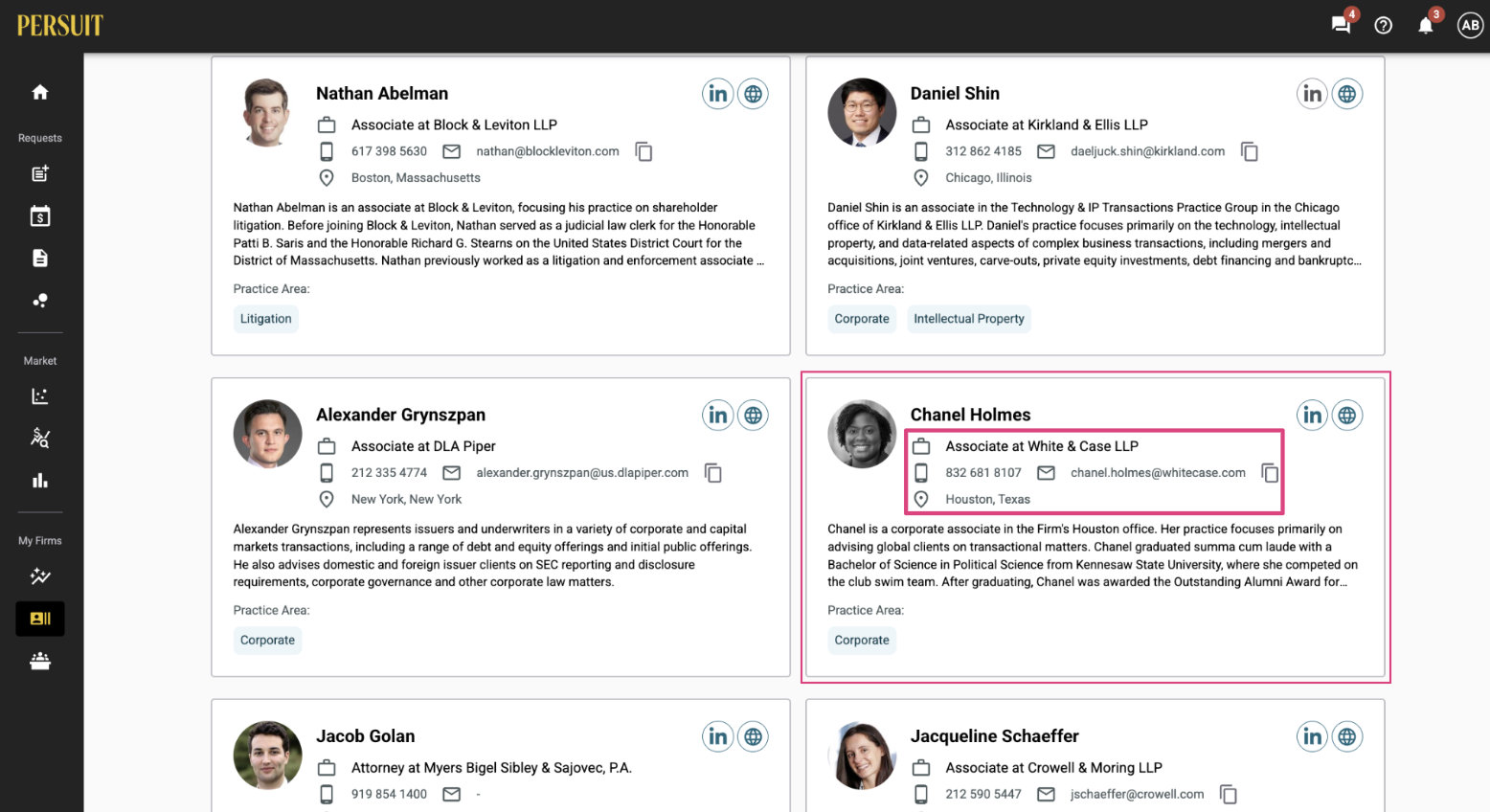Go to Home in the sidebar
The image size is (1490, 812).
click(40, 92)
